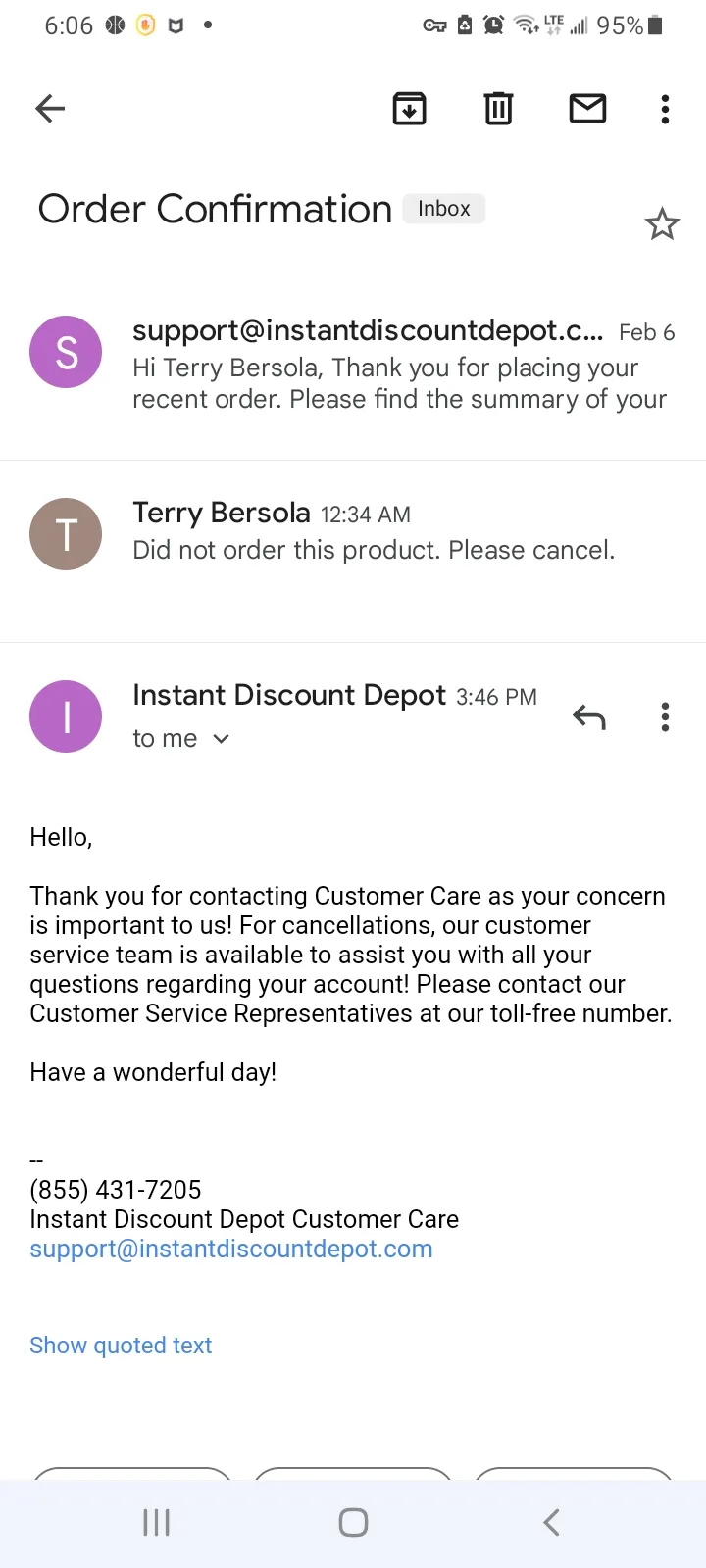The image size is (706, 1568).
Task: Open the top toolbar overflow menu
Action: (665, 109)
